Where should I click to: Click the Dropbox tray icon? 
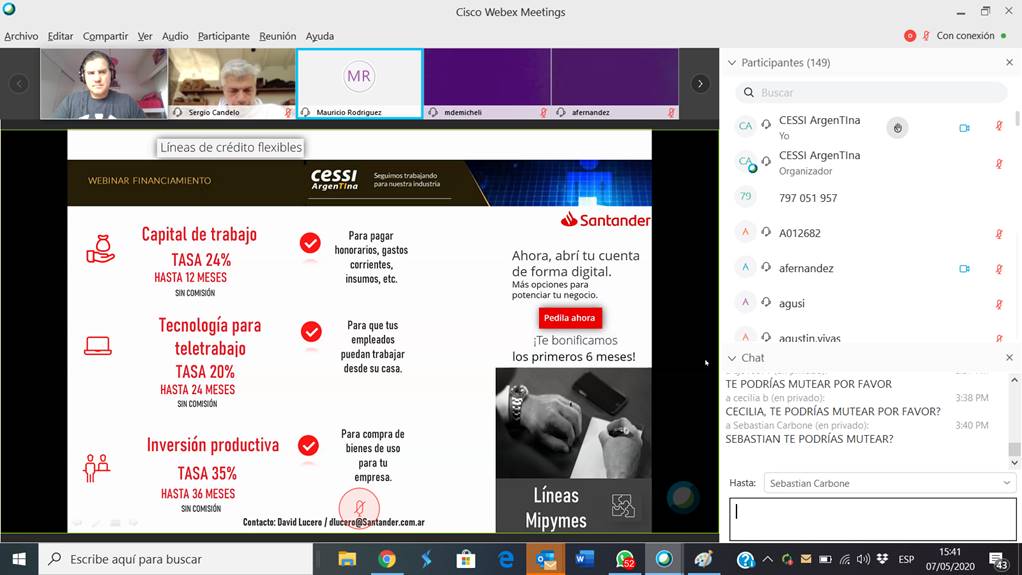click(x=883, y=559)
